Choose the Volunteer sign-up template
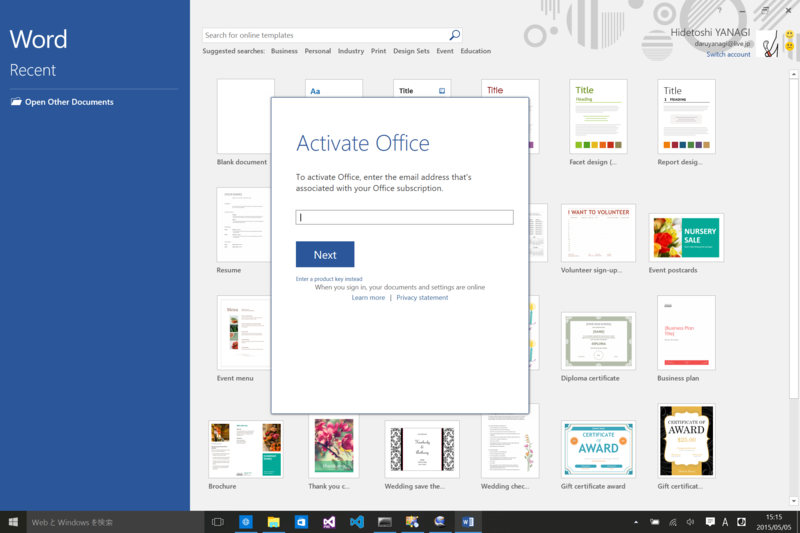 (x=598, y=233)
